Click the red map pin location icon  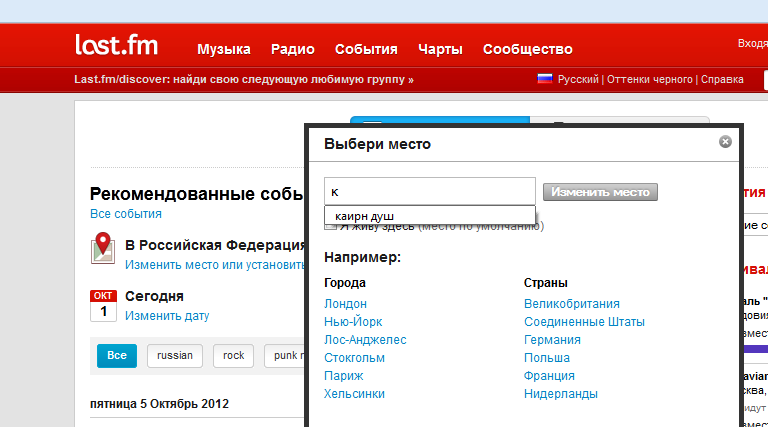(102, 247)
